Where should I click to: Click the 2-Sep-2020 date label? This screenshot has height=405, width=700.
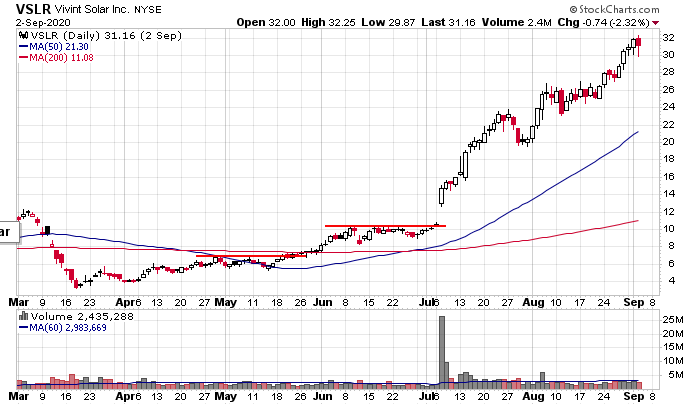point(43,22)
